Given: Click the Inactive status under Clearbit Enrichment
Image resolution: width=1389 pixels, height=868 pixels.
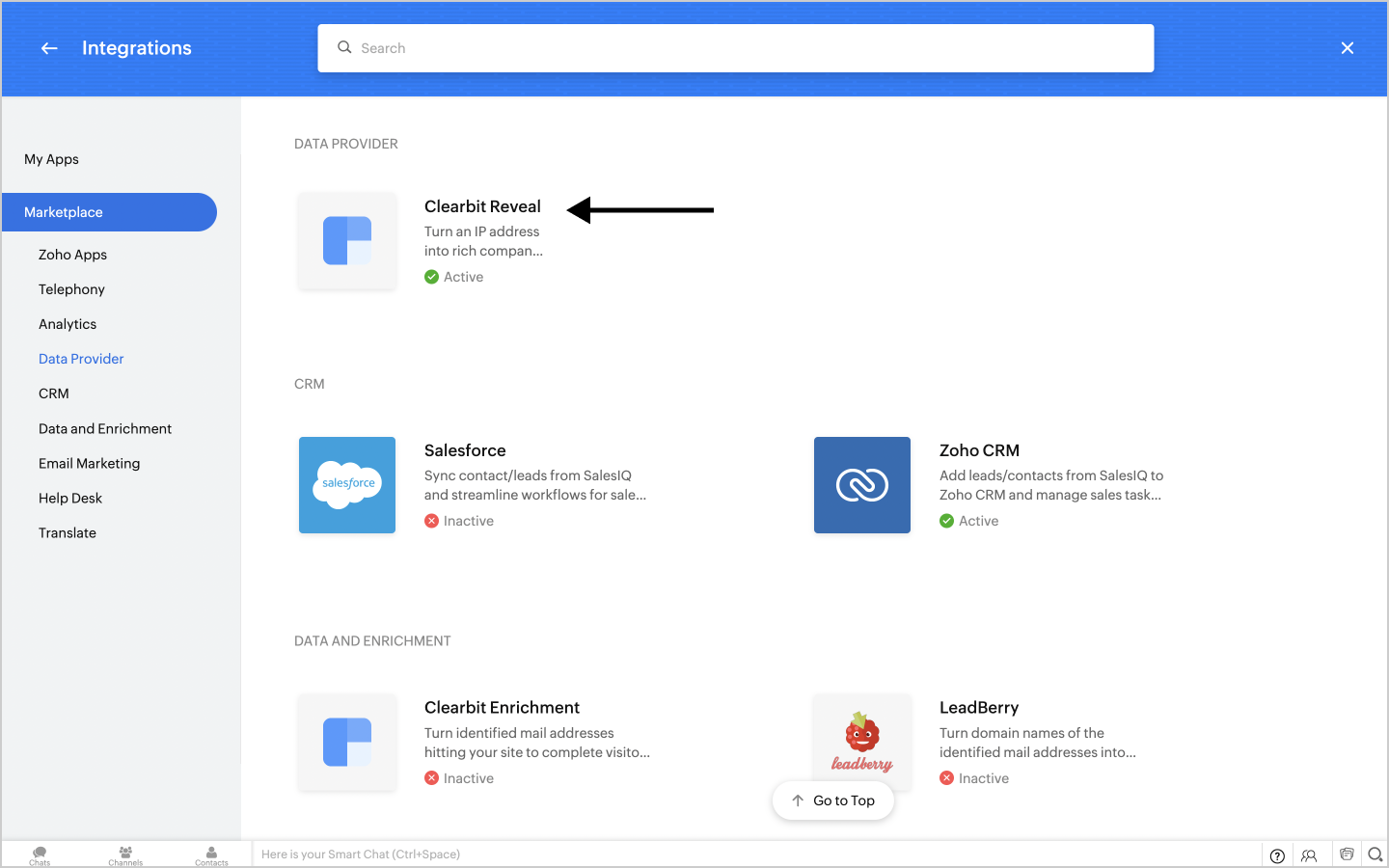Looking at the screenshot, I should [459, 778].
